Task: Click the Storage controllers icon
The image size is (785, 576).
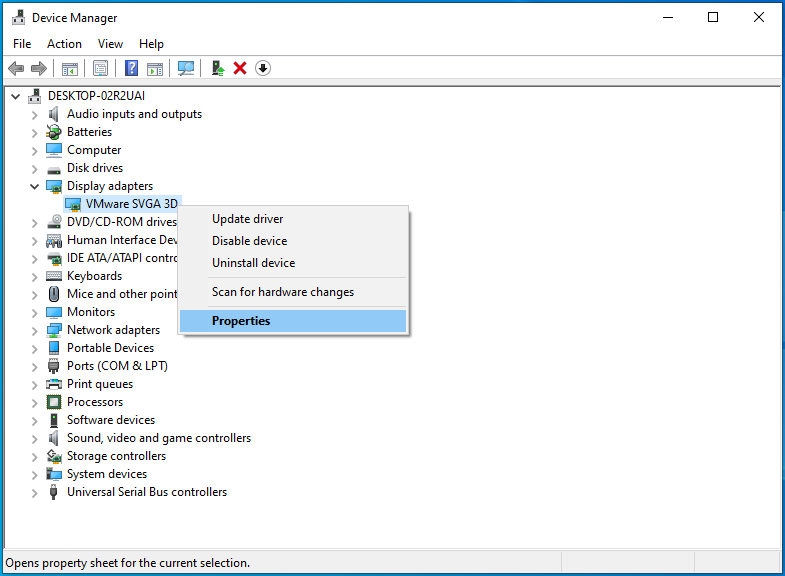Action: pos(54,456)
